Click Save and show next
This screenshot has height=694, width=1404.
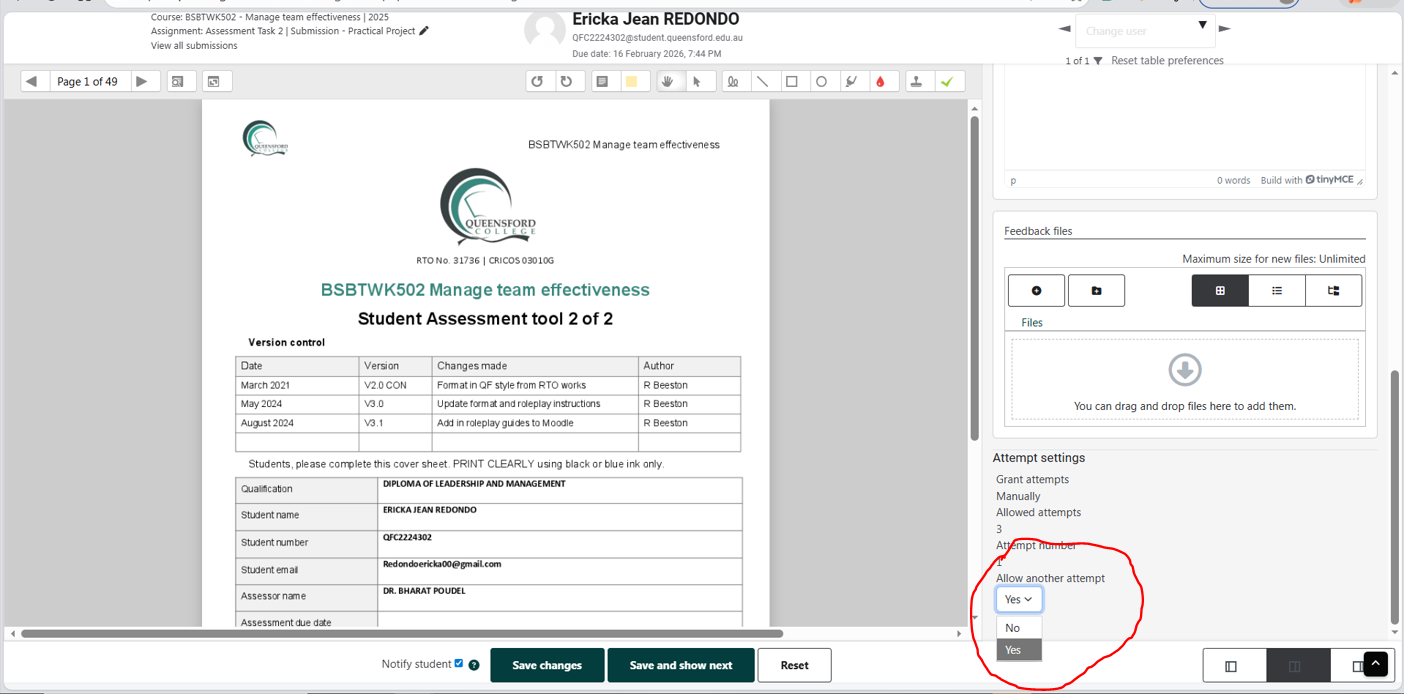click(x=680, y=666)
